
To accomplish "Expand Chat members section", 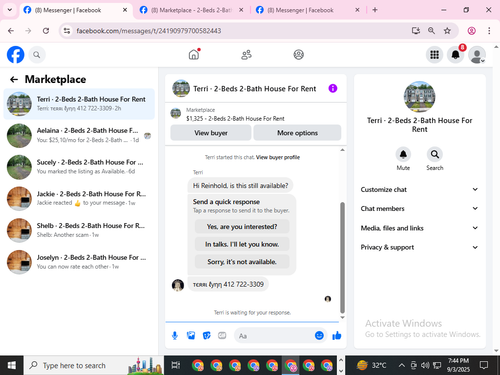I will pos(419,208).
